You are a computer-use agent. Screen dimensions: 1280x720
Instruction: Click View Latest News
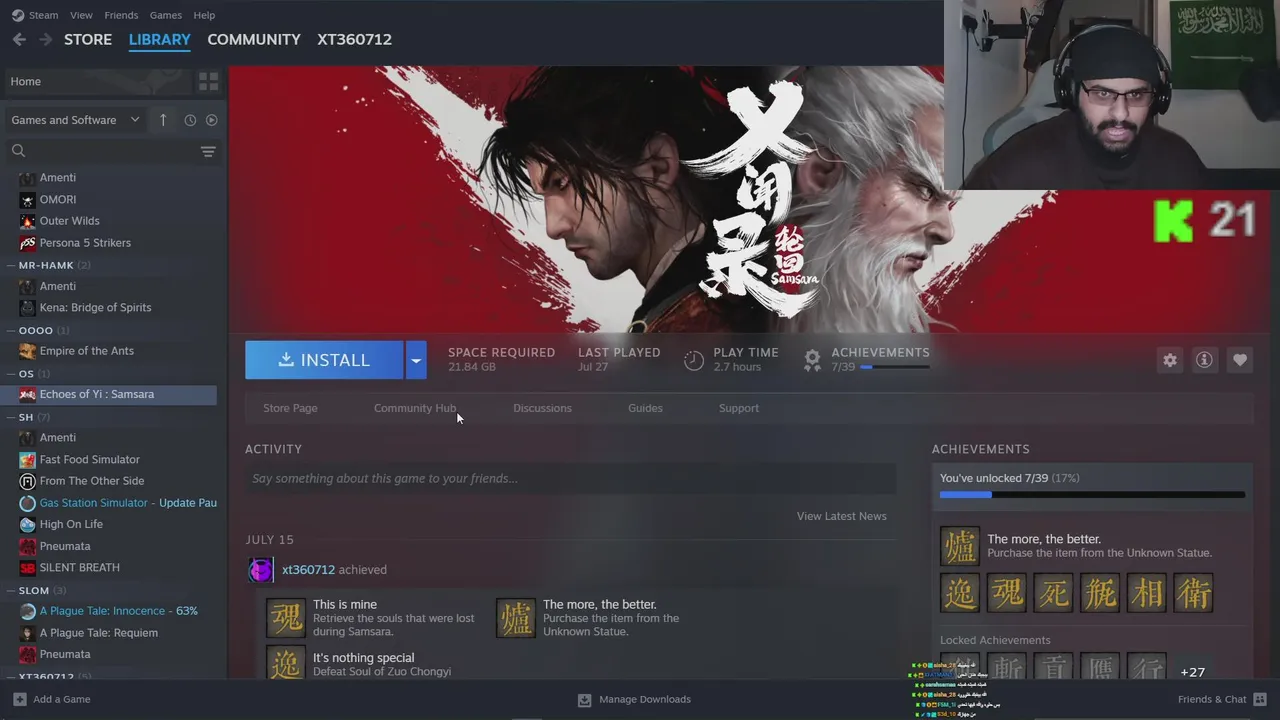point(841,516)
